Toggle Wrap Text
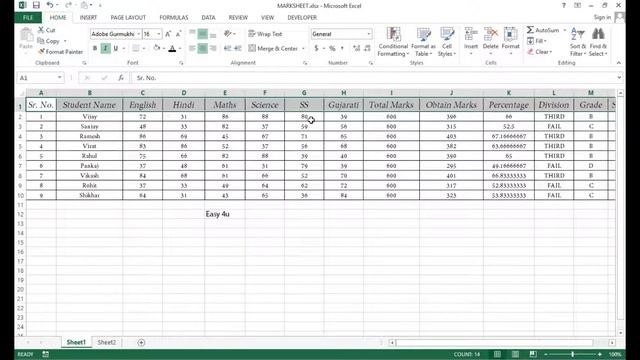Viewport: 640px width, 360px height. (265, 34)
